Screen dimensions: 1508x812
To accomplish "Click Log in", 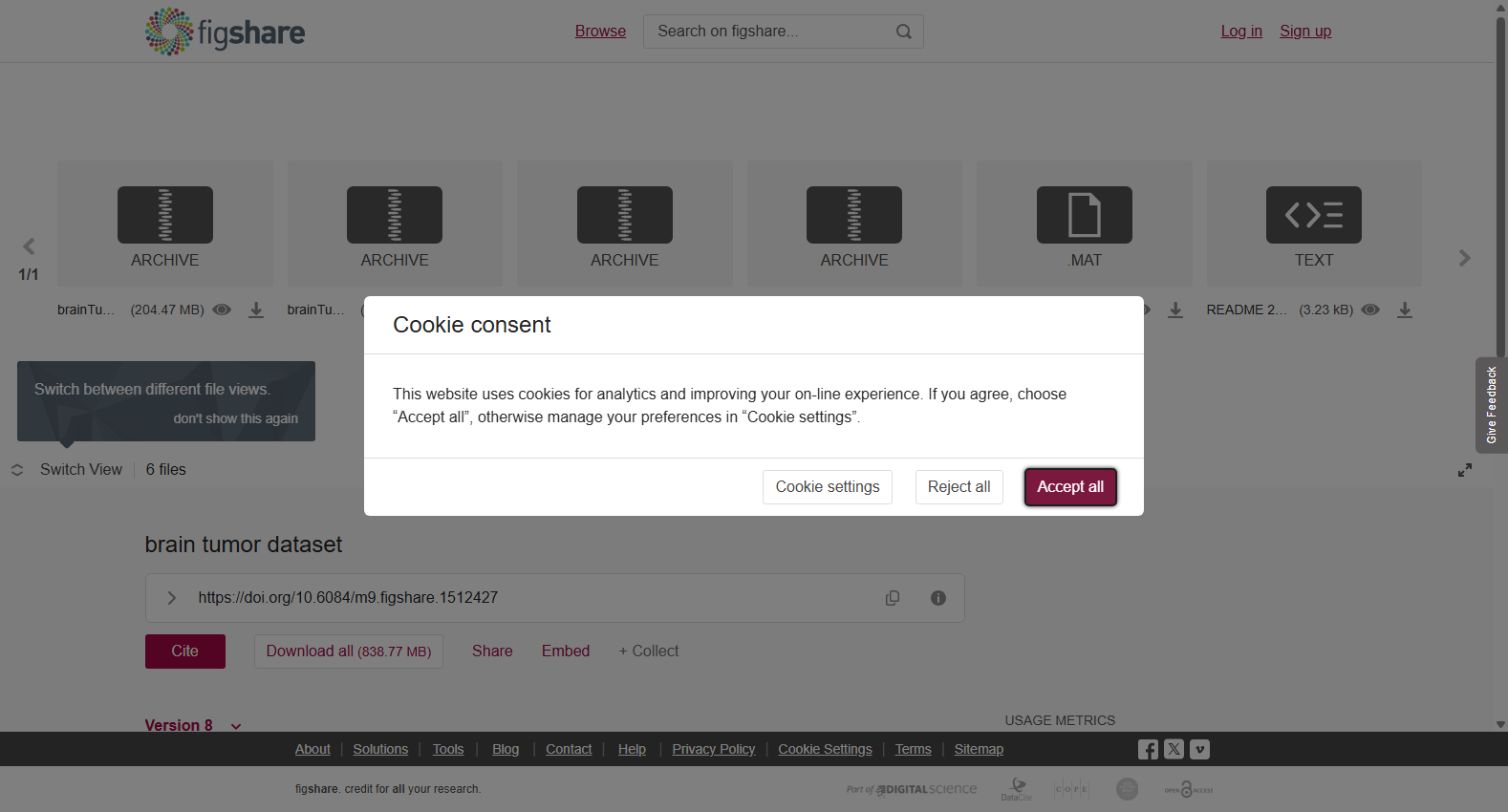I will coord(1241,32).
